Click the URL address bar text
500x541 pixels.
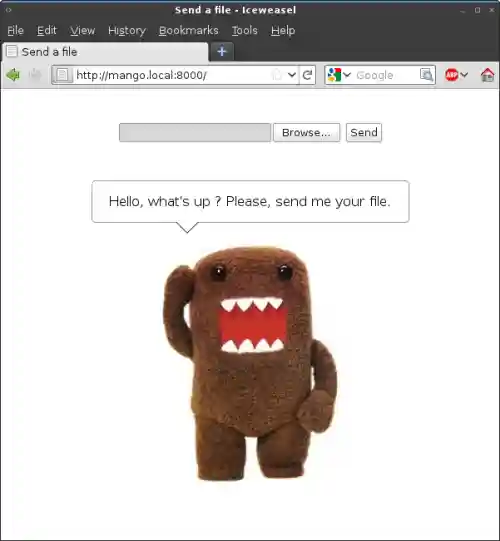(x=141, y=75)
